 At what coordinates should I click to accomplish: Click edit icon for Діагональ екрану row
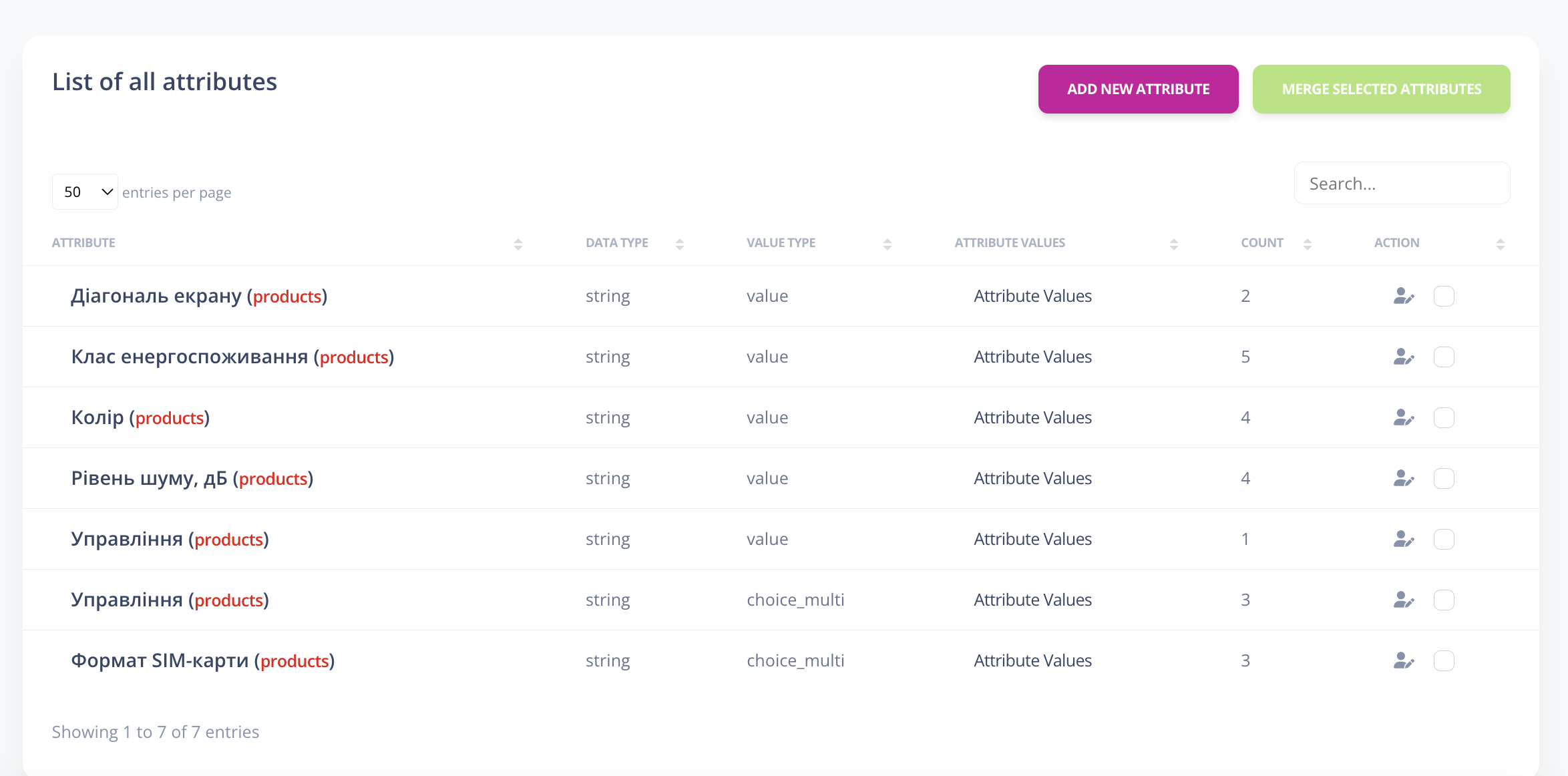coord(1403,296)
